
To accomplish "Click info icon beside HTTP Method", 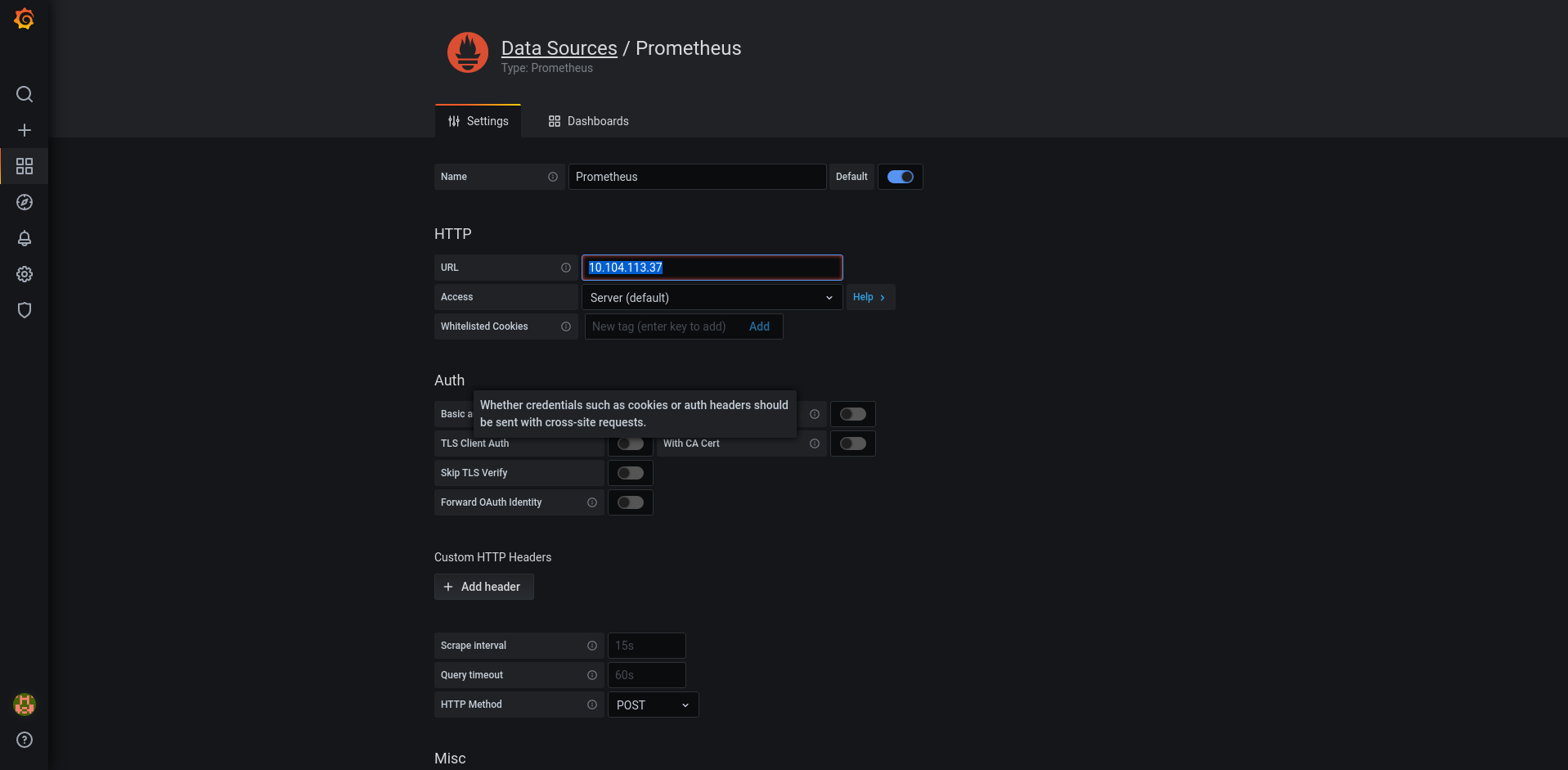I will [x=592, y=705].
